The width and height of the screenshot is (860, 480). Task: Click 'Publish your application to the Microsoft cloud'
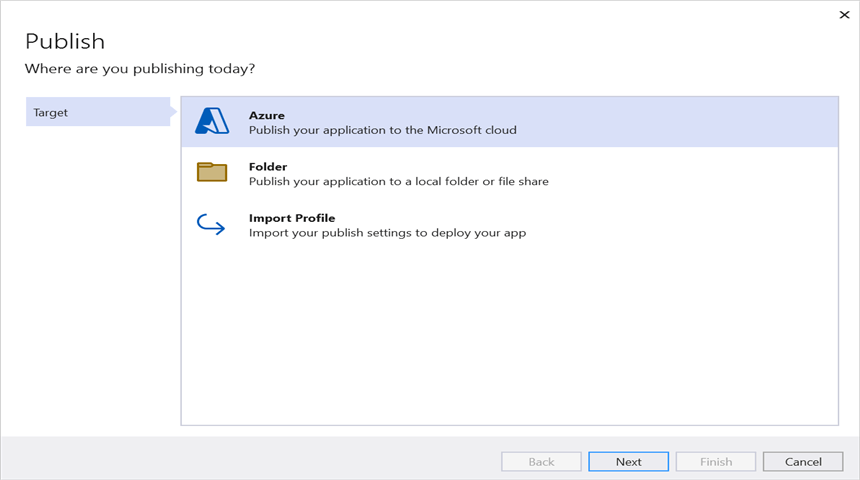tap(383, 130)
